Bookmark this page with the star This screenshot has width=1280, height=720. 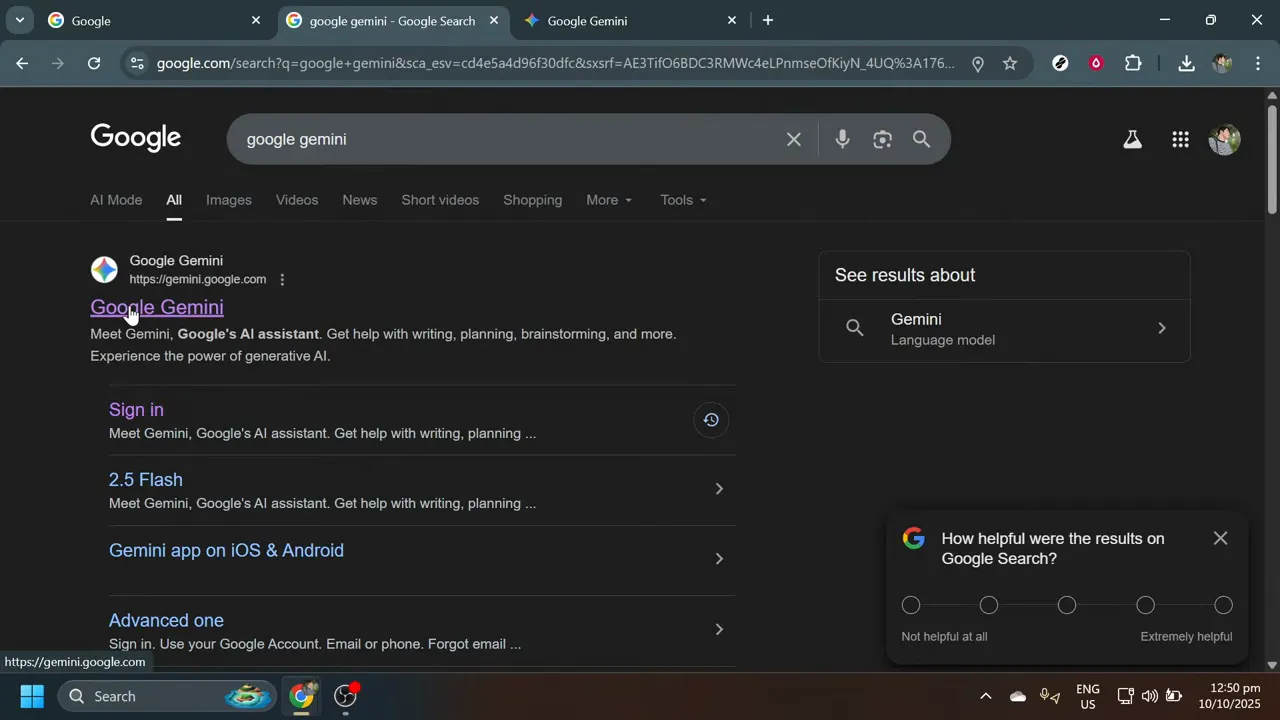(x=1010, y=63)
